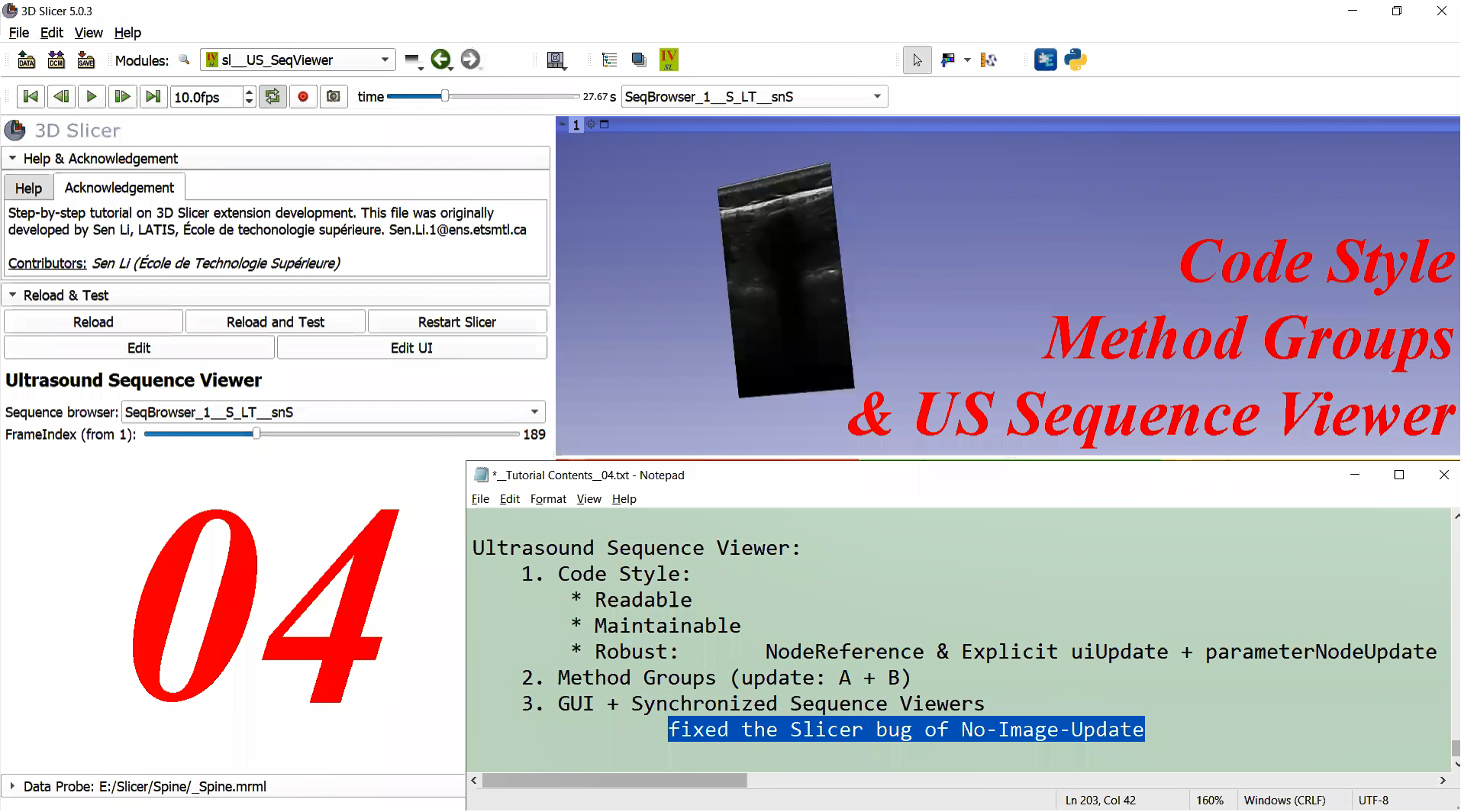Viewport: 1461px width, 812px height.
Task: Click the Volume Rendering cube icon
Action: [639, 60]
